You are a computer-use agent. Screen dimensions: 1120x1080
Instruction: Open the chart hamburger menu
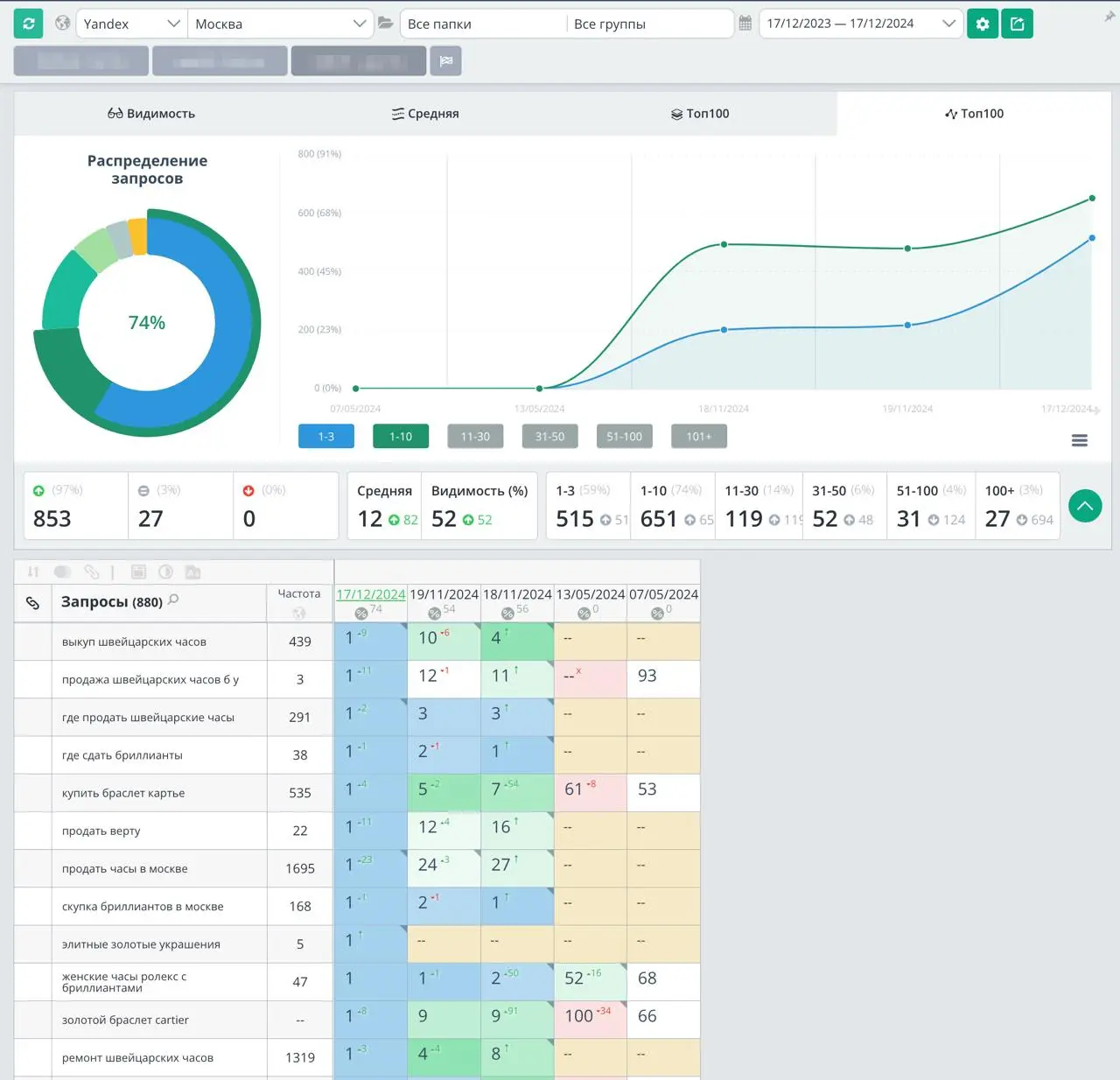1080,440
